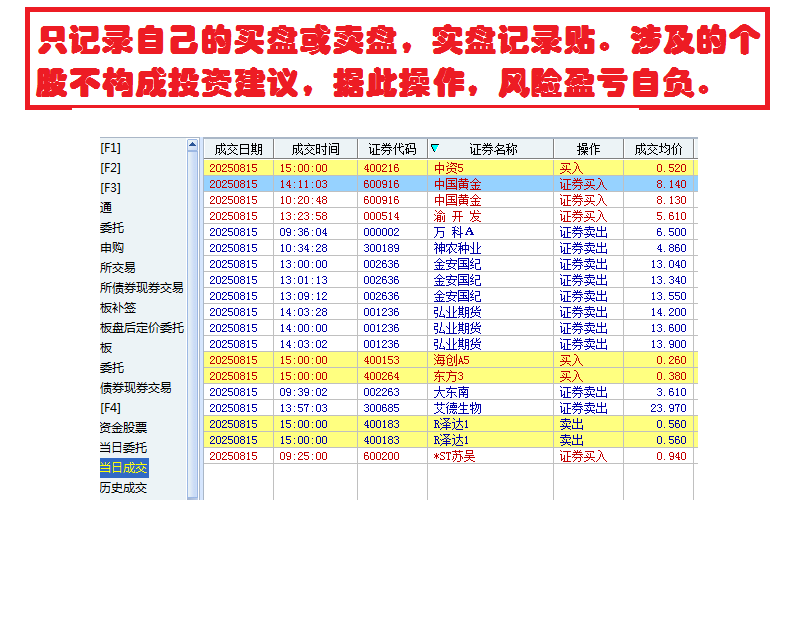Click the sort triangle in 证券名称 header
797x644 pixels.
coord(435,148)
